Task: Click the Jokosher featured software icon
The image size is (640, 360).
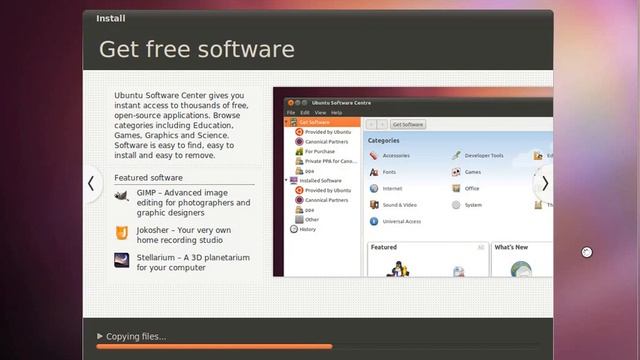Action: (x=122, y=233)
